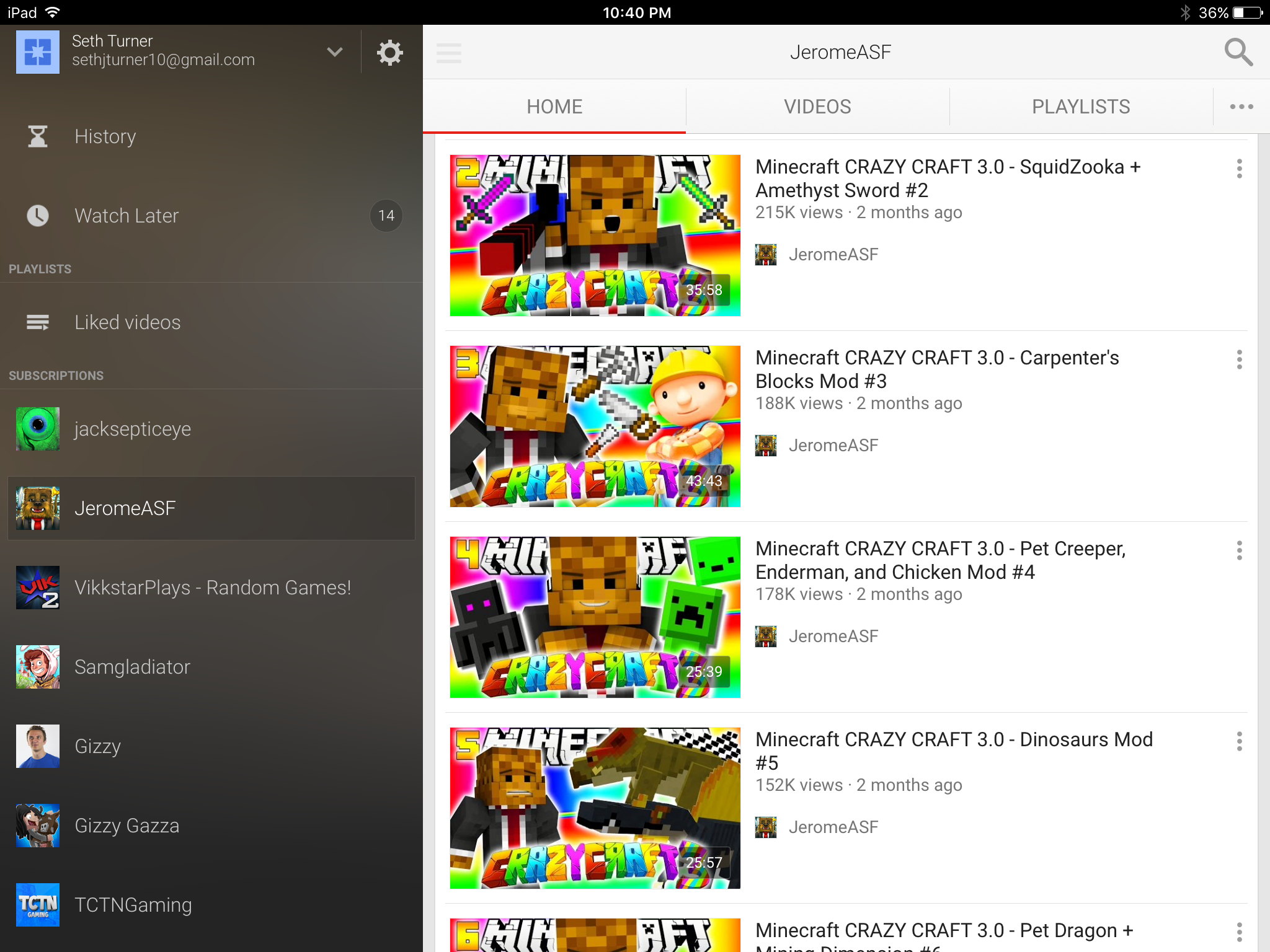Tap JeromeASF channel icon under Pet Creeper video
This screenshot has width=1270, height=952.
tap(766, 637)
